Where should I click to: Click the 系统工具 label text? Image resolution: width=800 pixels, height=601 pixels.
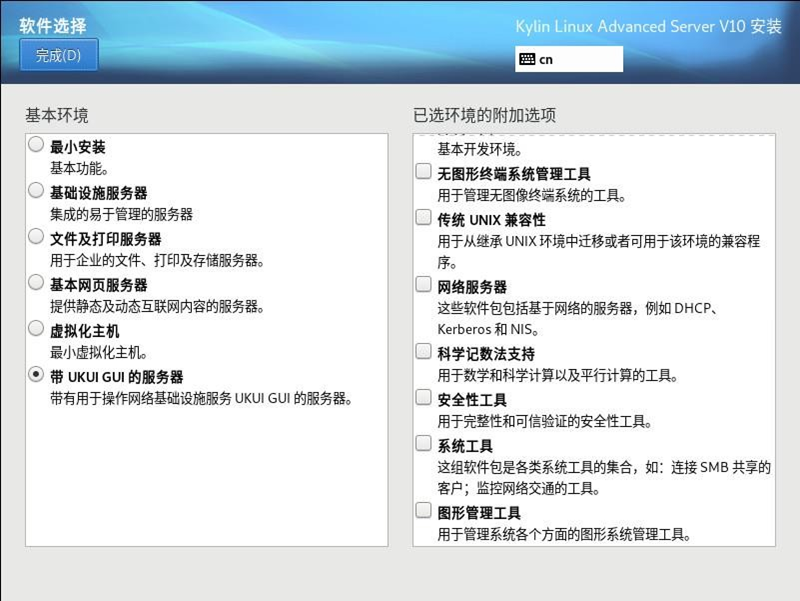(465, 446)
